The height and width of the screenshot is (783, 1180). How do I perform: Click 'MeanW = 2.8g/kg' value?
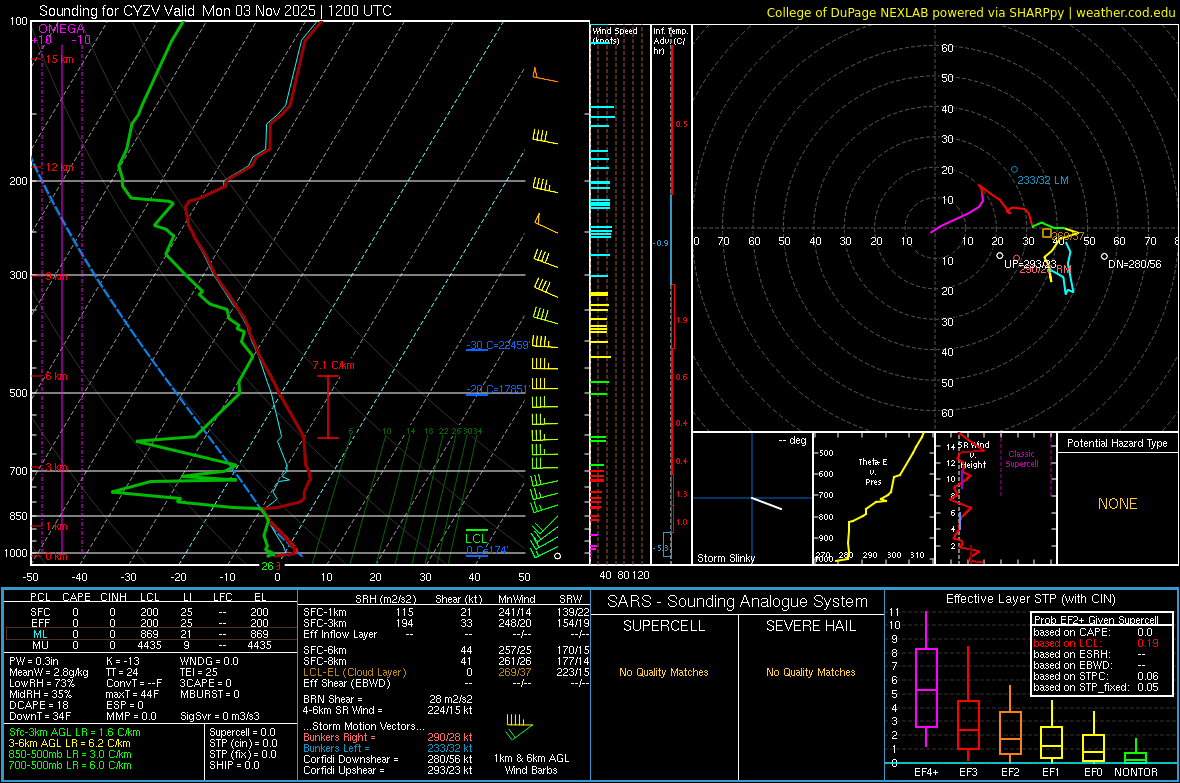49,672
